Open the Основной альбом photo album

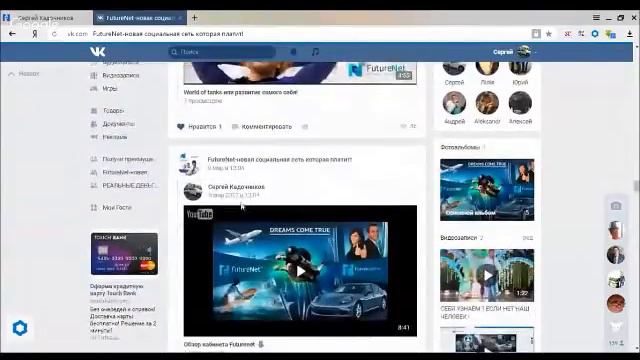click(x=487, y=190)
